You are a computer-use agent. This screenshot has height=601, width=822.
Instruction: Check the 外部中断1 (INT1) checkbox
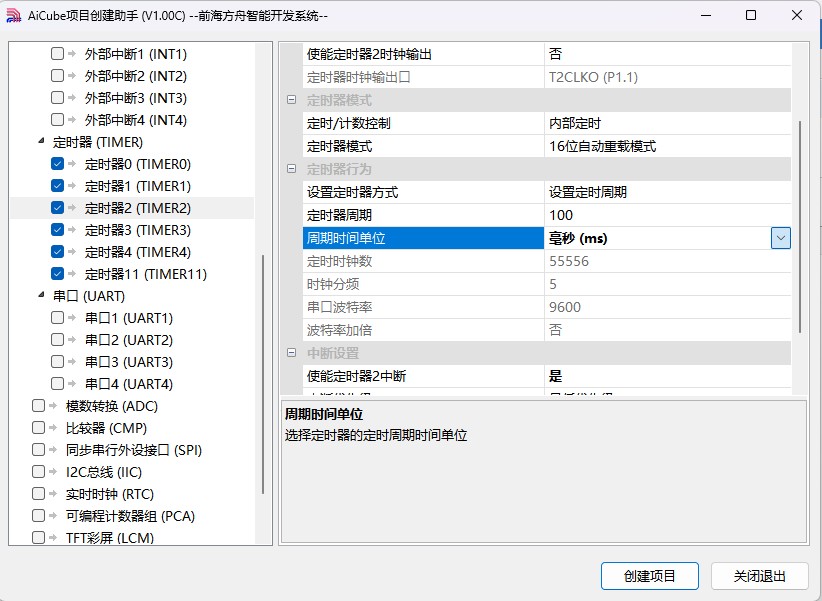58,53
